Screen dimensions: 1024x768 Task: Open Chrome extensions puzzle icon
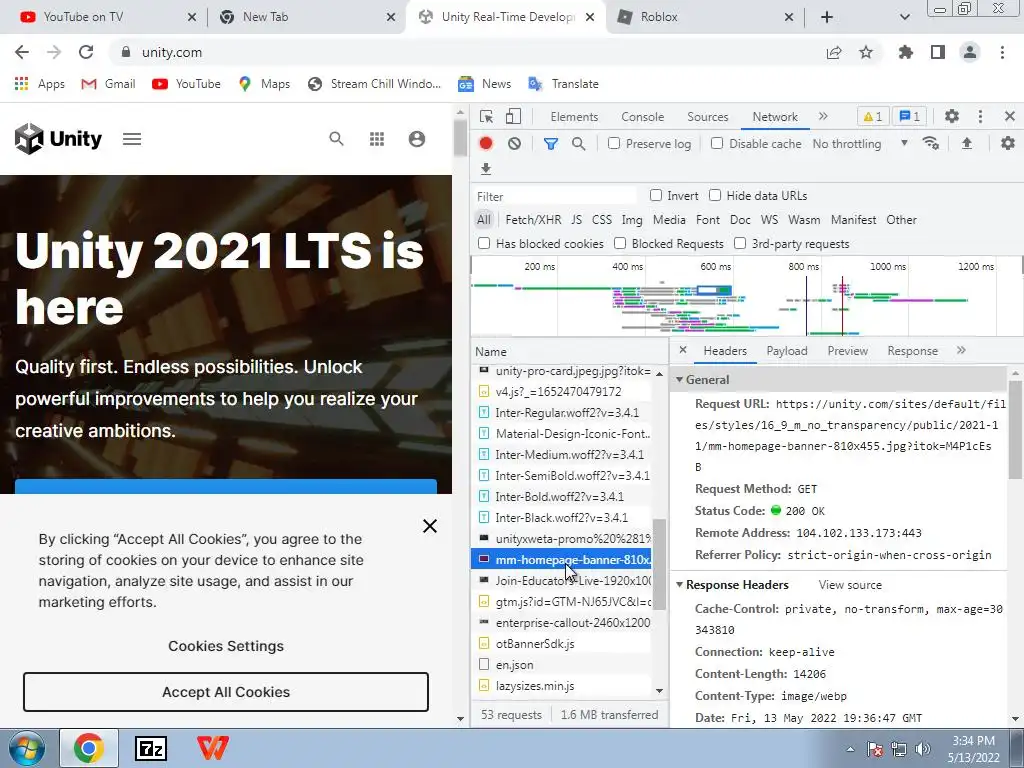click(906, 52)
